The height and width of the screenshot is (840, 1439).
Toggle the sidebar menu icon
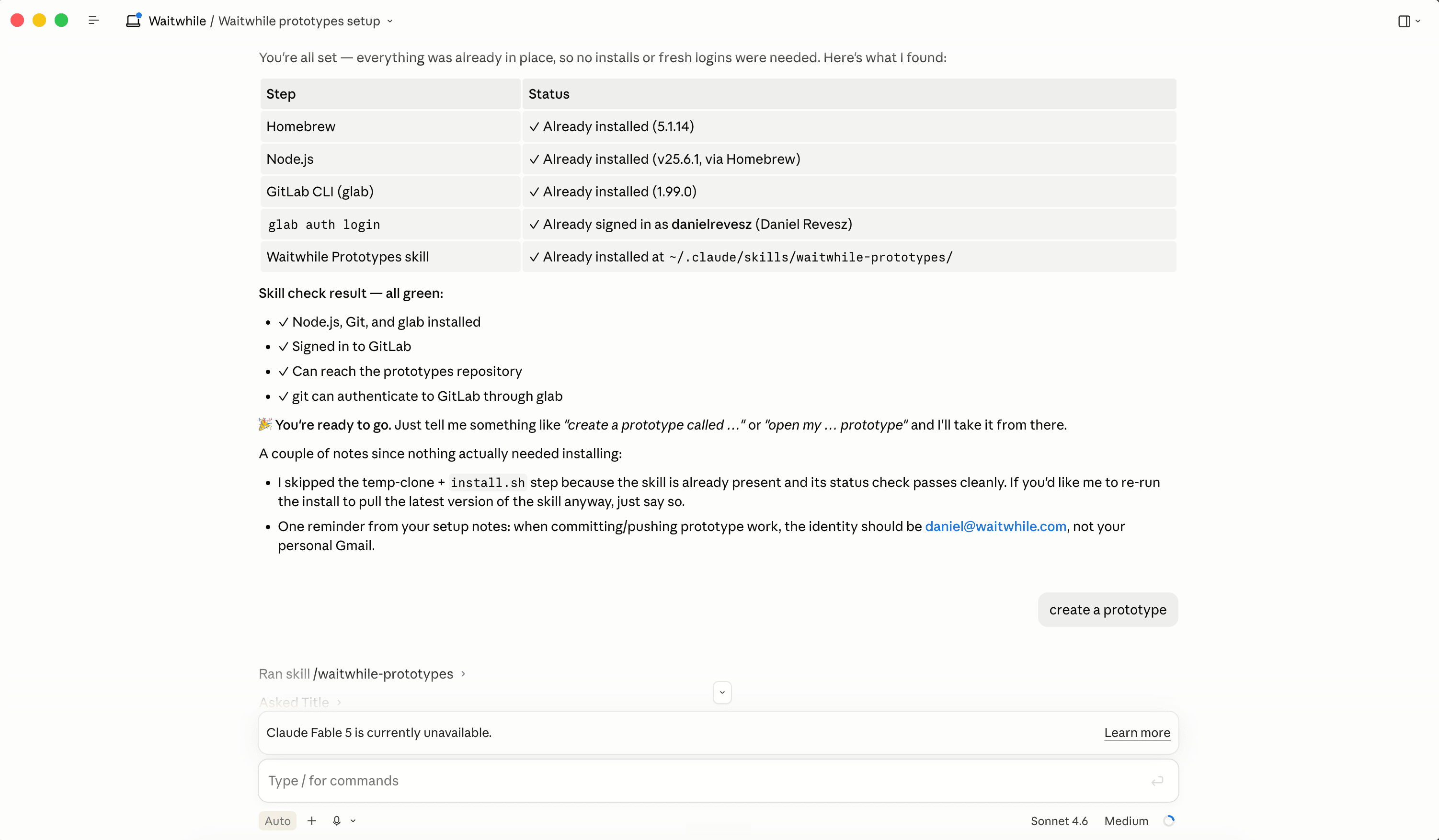[x=93, y=21]
